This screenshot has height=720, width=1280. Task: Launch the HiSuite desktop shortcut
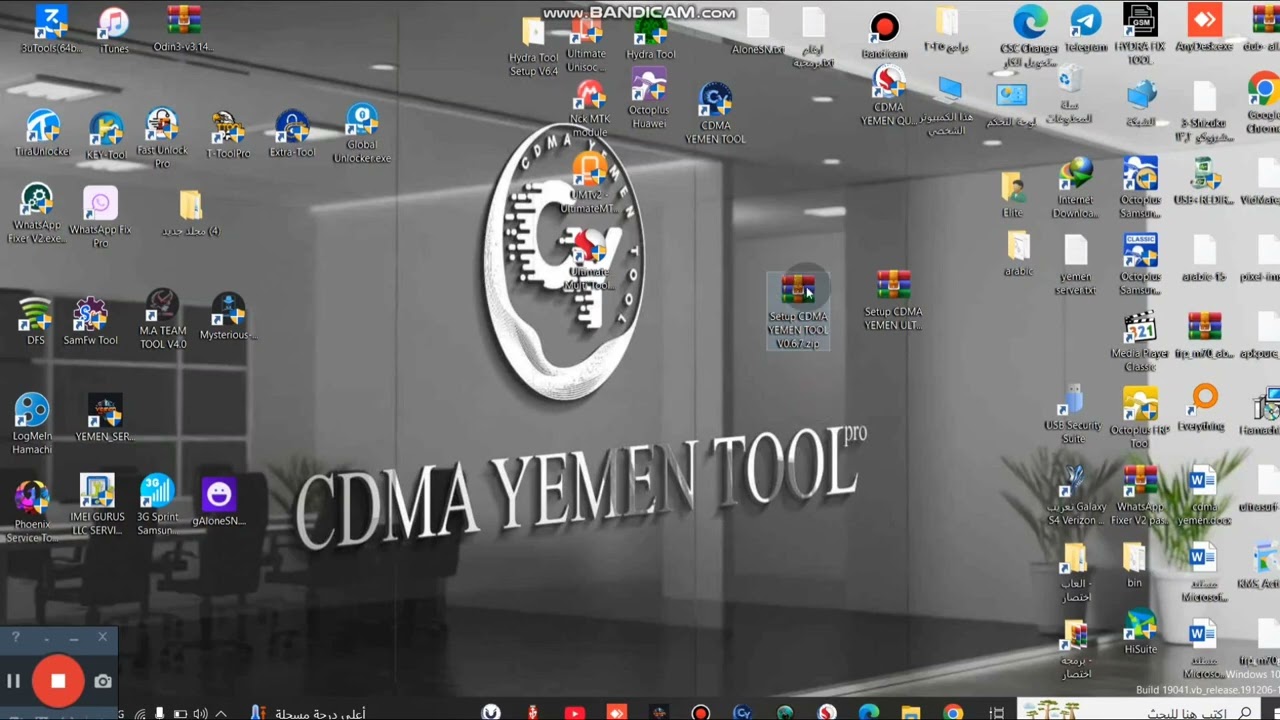[x=1140, y=631]
